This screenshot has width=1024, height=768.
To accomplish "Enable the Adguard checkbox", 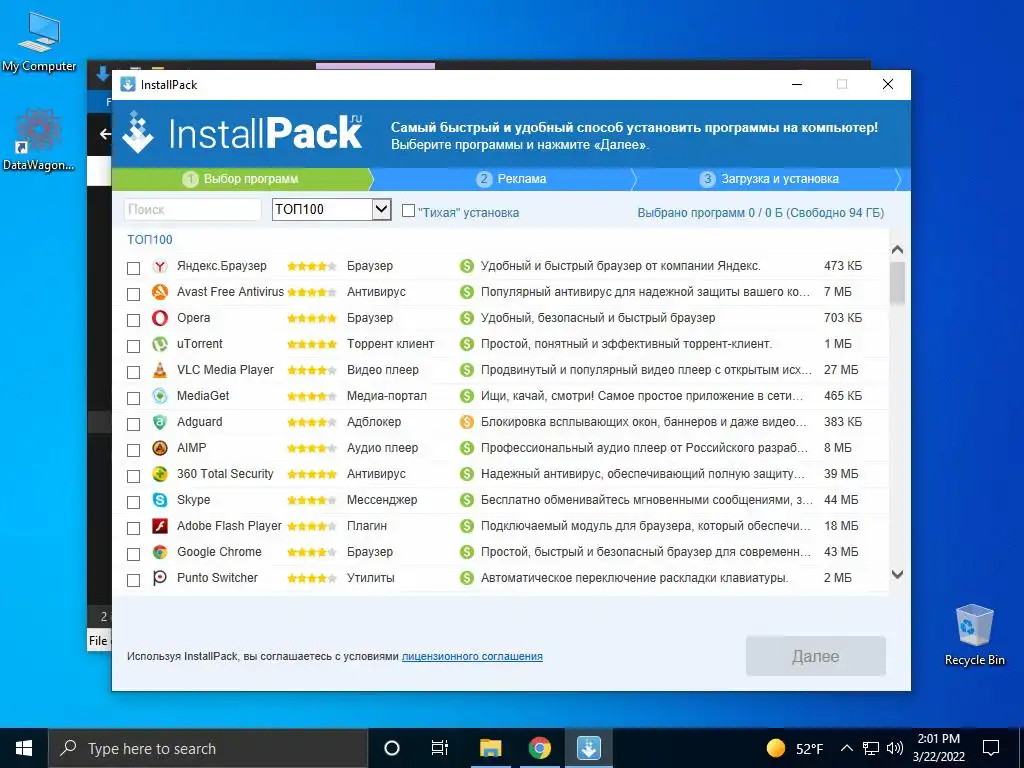I will (133, 424).
